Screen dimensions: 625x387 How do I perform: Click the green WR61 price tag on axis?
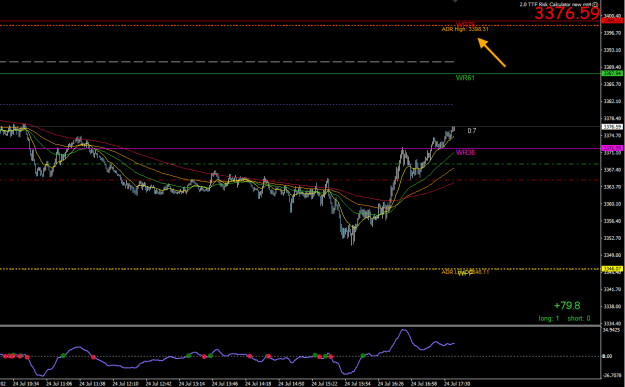612,73
